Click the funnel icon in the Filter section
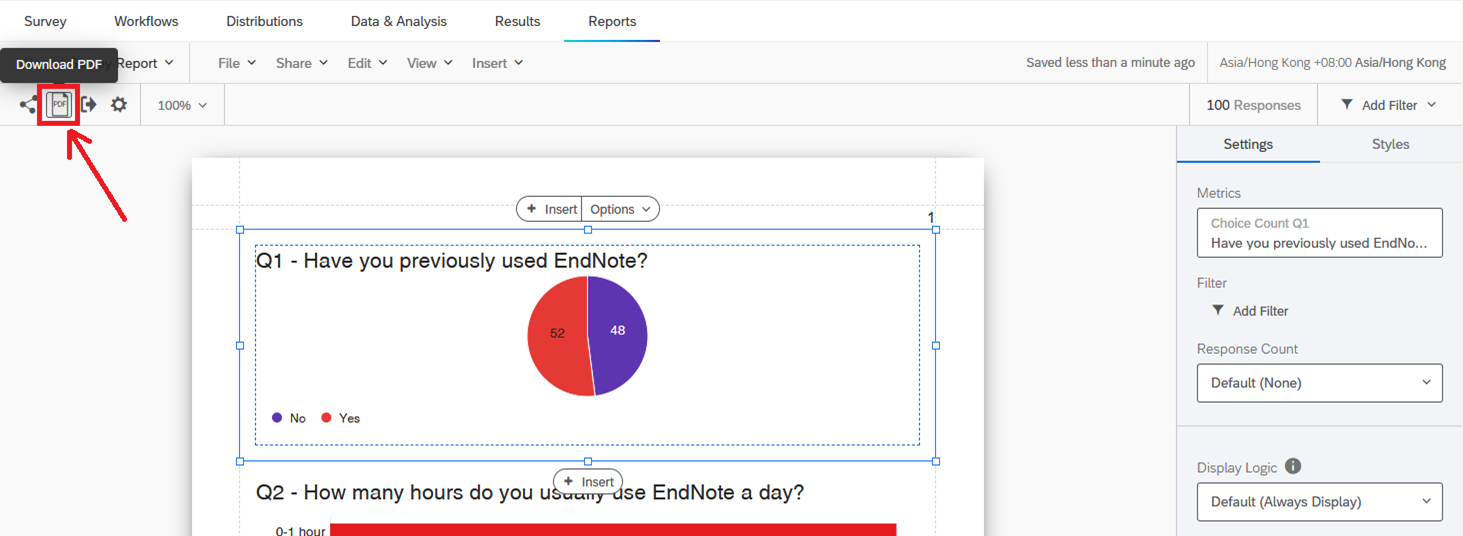1463x536 pixels. coord(1218,311)
